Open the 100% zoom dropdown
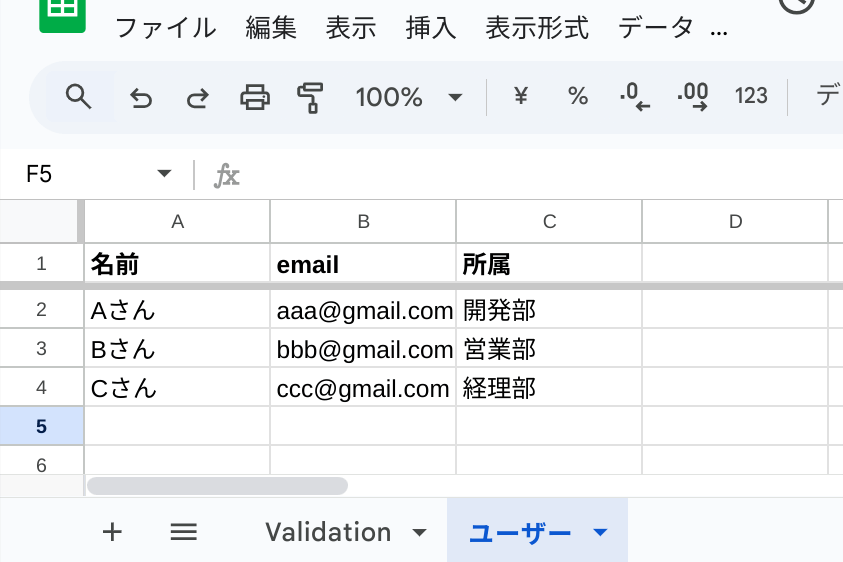843x562 pixels. [x=409, y=97]
